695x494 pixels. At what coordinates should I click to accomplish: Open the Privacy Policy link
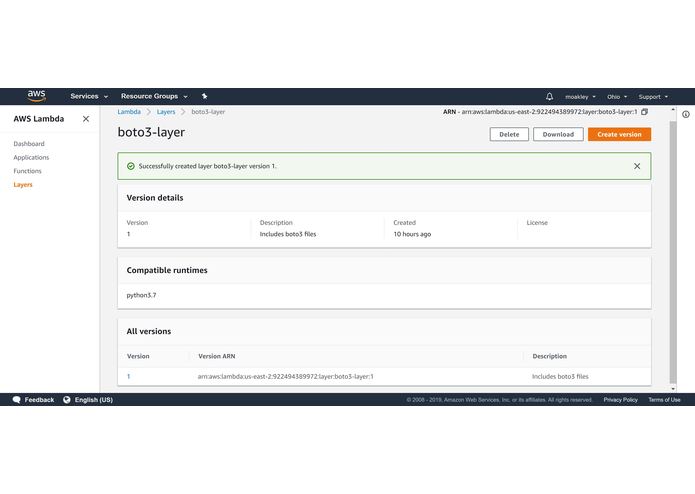click(x=620, y=400)
